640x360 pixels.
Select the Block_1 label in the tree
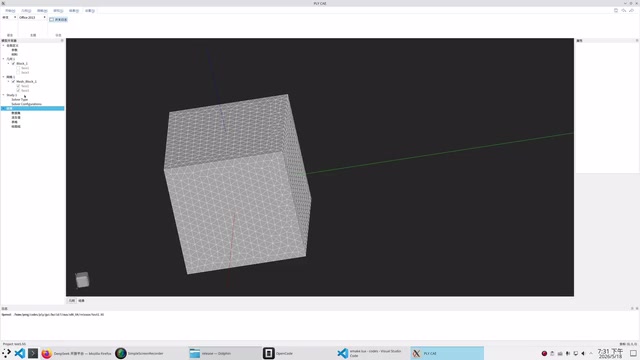point(22,64)
